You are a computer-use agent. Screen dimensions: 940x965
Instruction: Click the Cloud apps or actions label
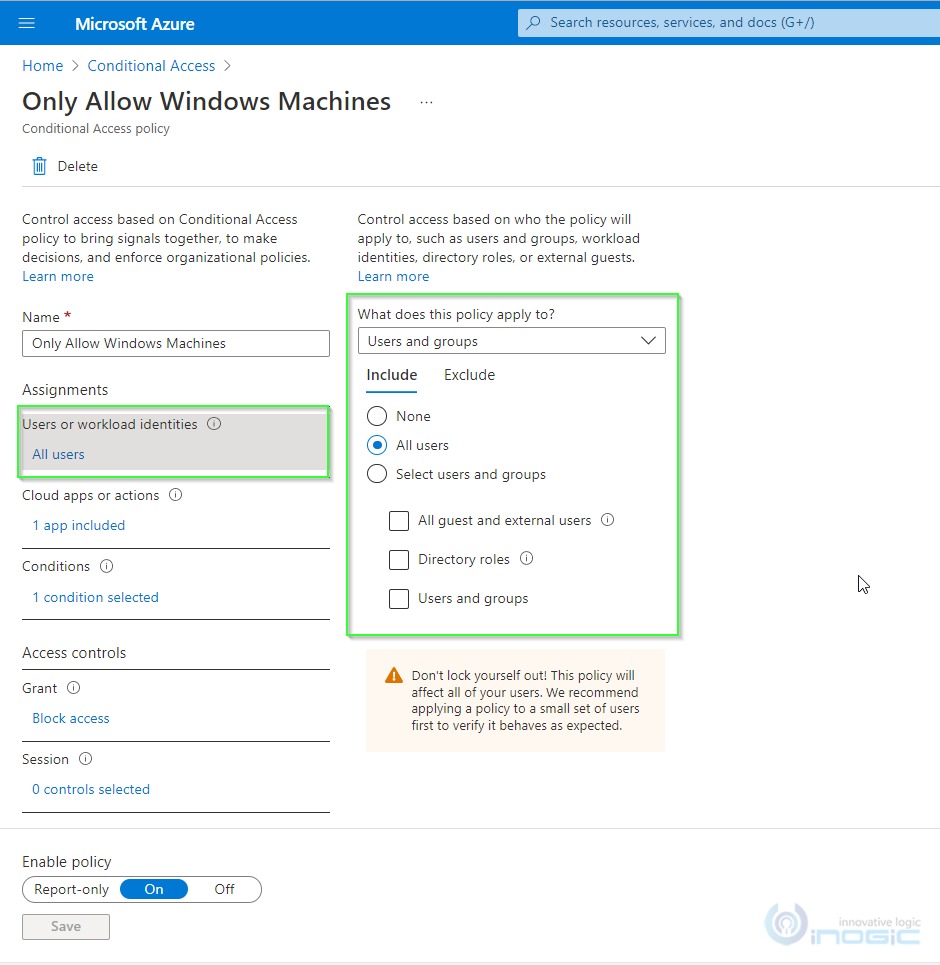click(x=90, y=495)
